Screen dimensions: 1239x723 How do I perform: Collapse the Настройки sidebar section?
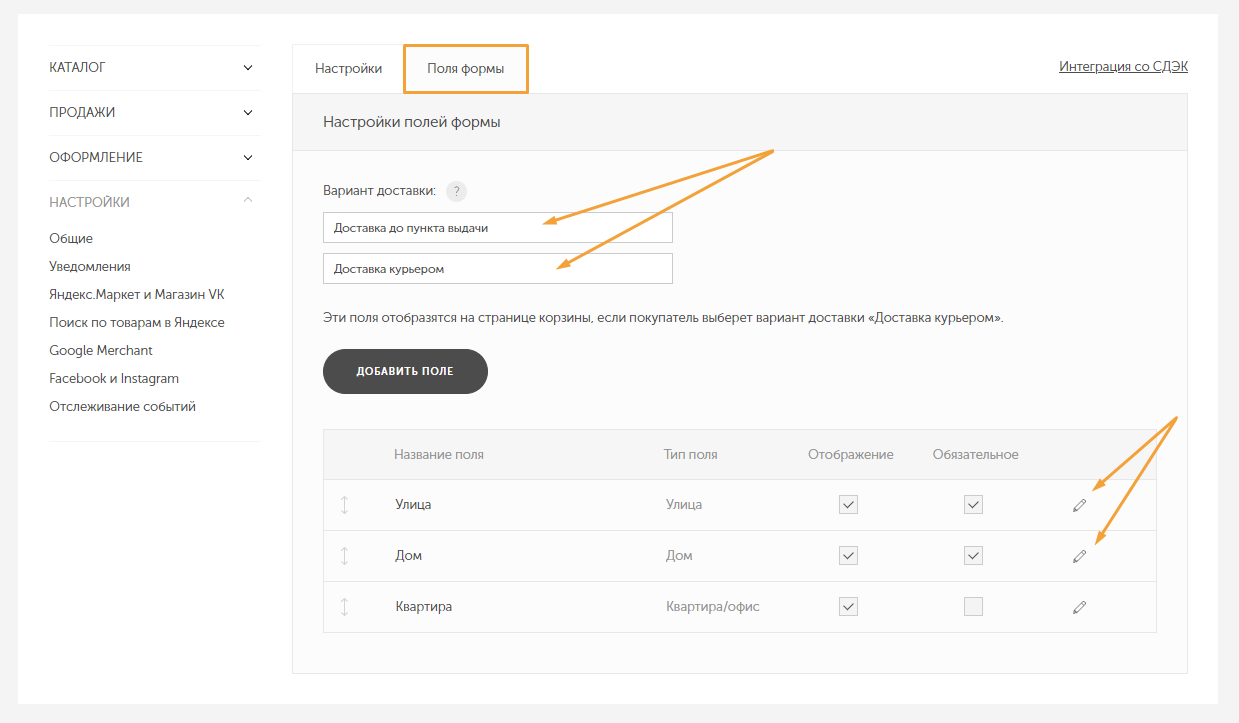(154, 202)
